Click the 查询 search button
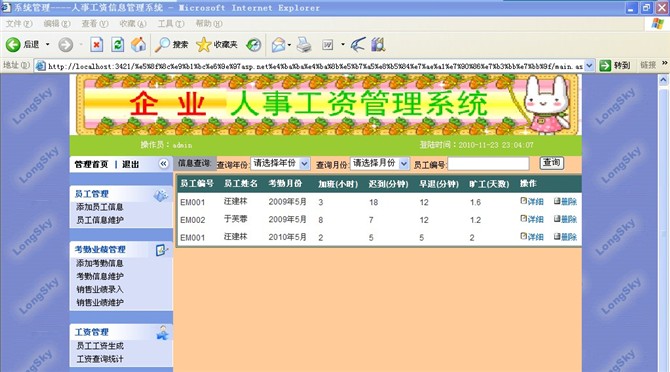The image size is (670, 372). (552, 163)
